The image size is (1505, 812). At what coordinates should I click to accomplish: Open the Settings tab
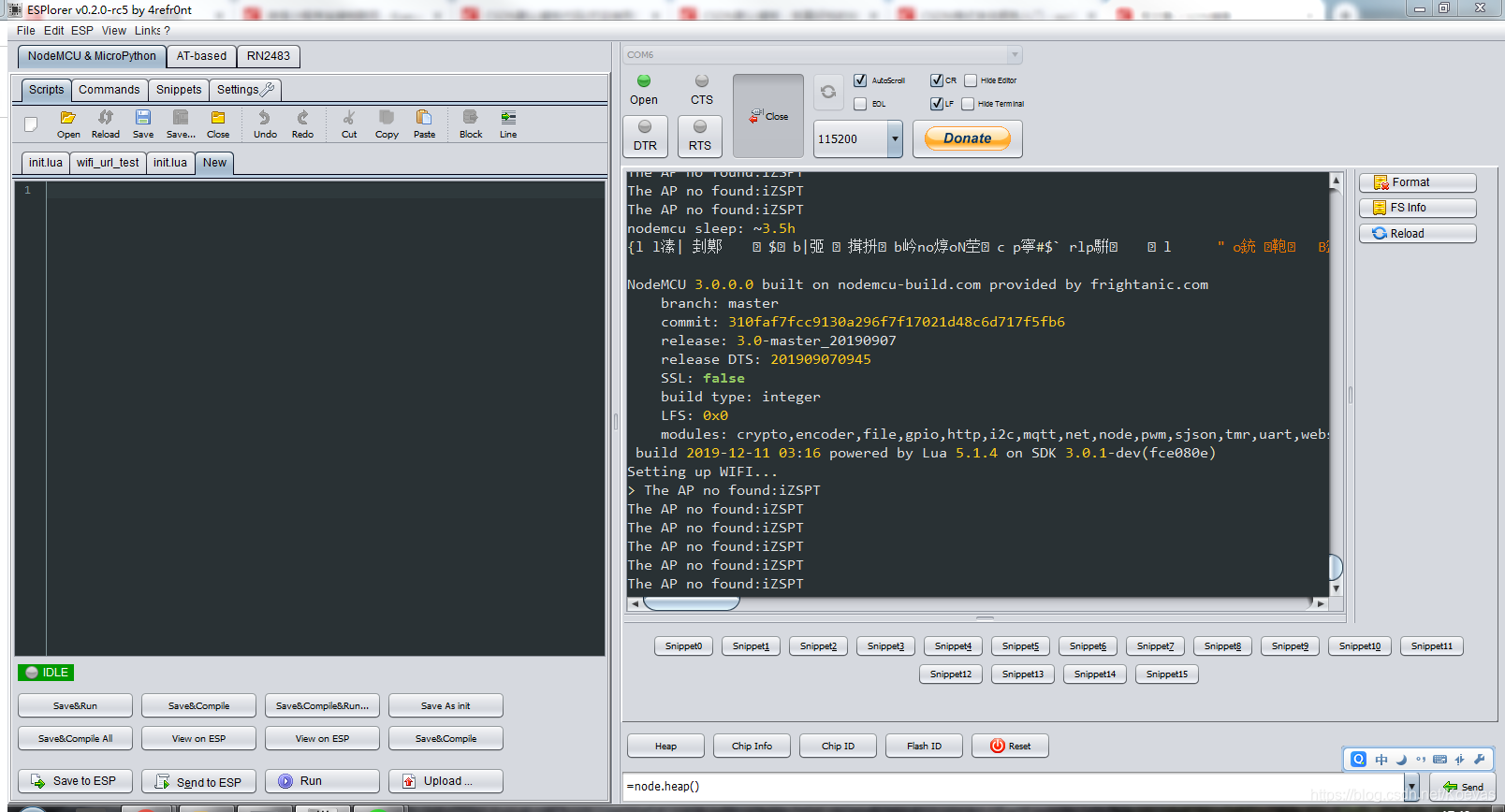pyautogui.click(x=245, y=90)
